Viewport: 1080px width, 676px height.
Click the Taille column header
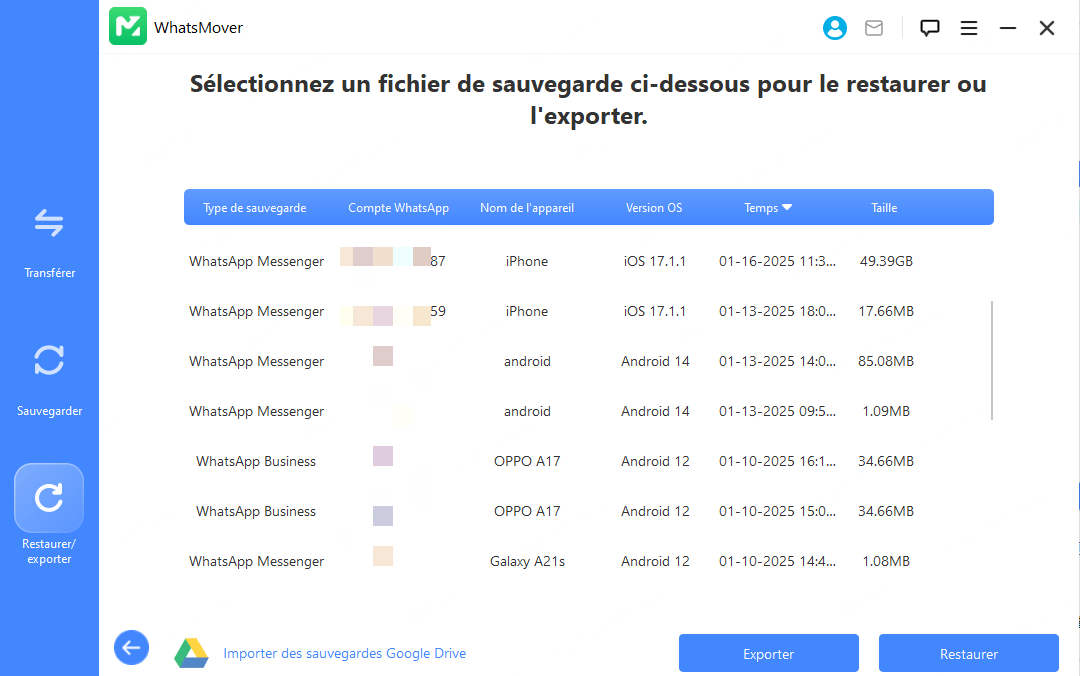[884, 208]
